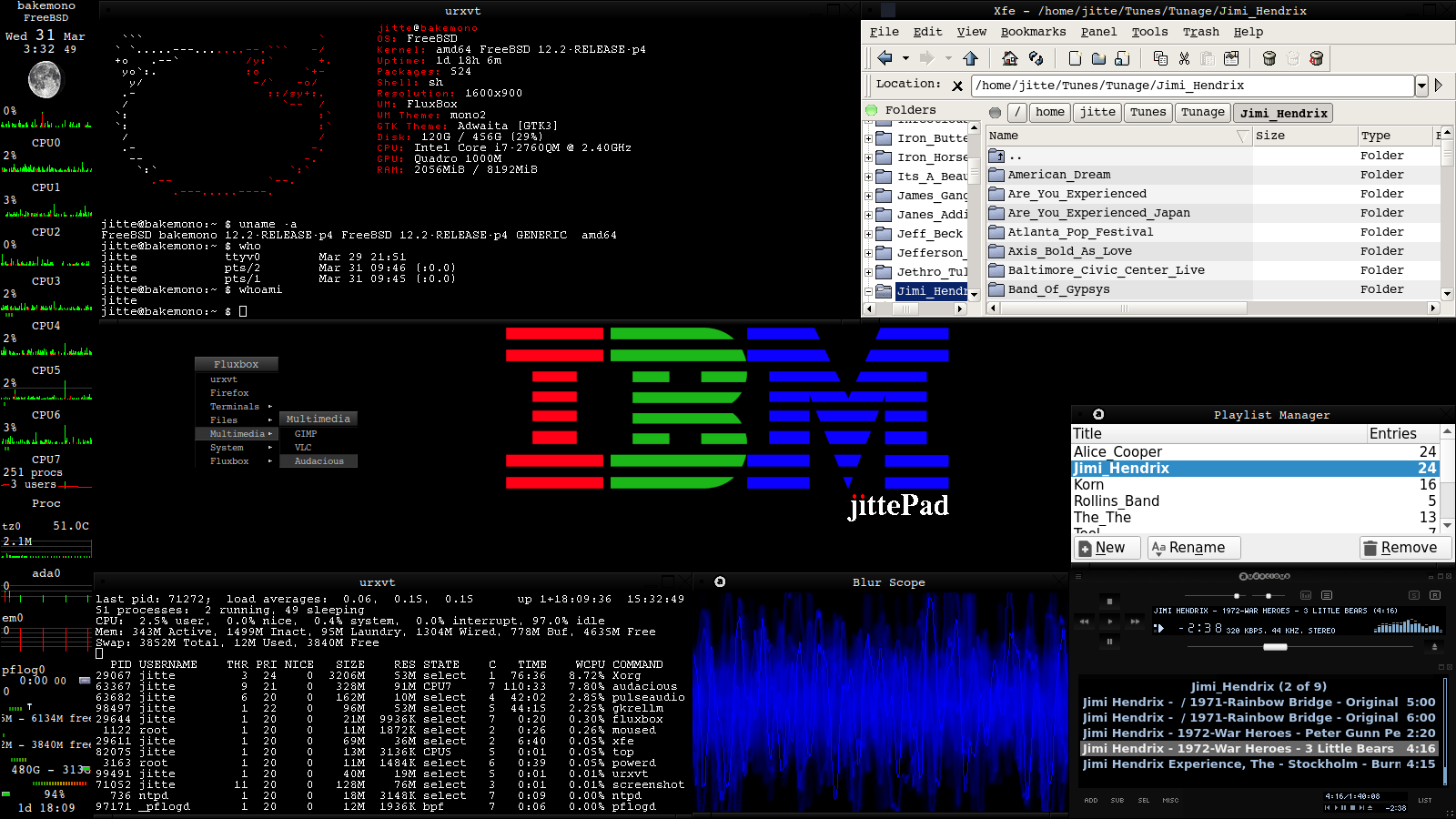Click the Go arrow next to location field
The image size is (1456, 819).
(x=1439, y=86)
